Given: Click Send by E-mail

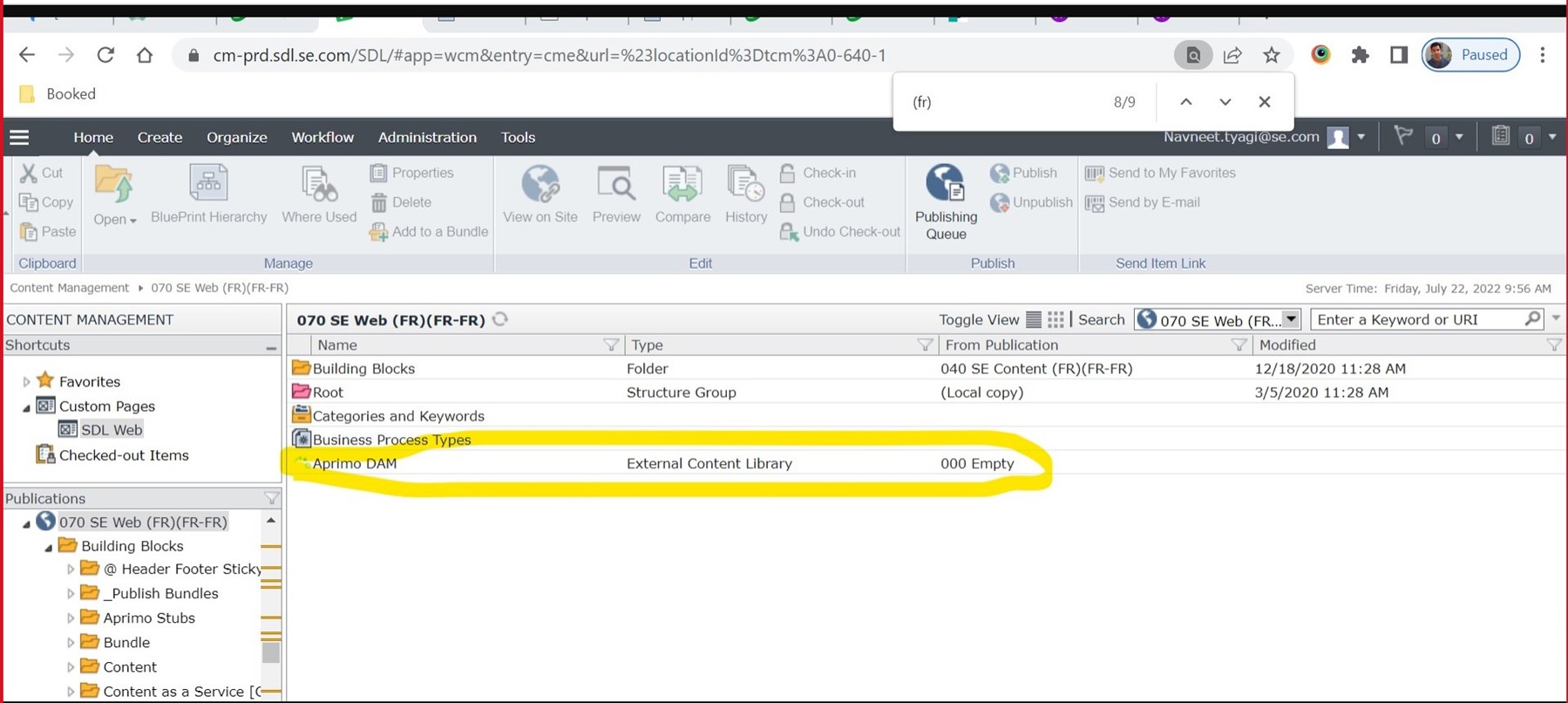Looking at the screenshot, I should coord(1143,202).
